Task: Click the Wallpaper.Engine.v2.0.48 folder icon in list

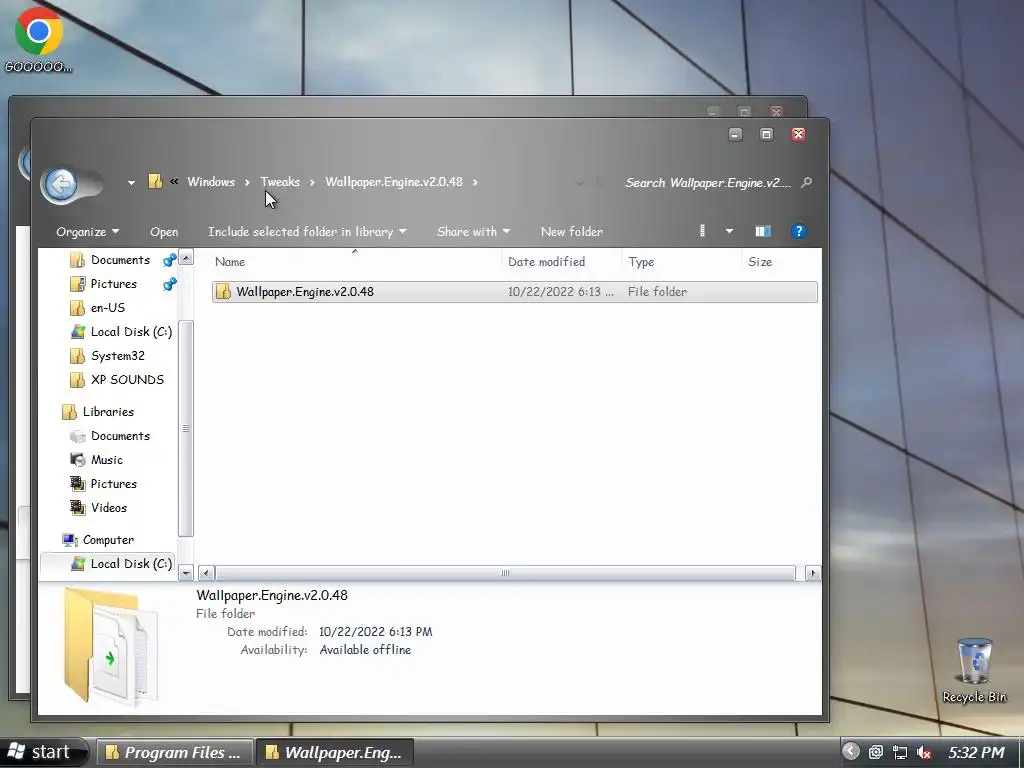Action: (x=223, y=292)
